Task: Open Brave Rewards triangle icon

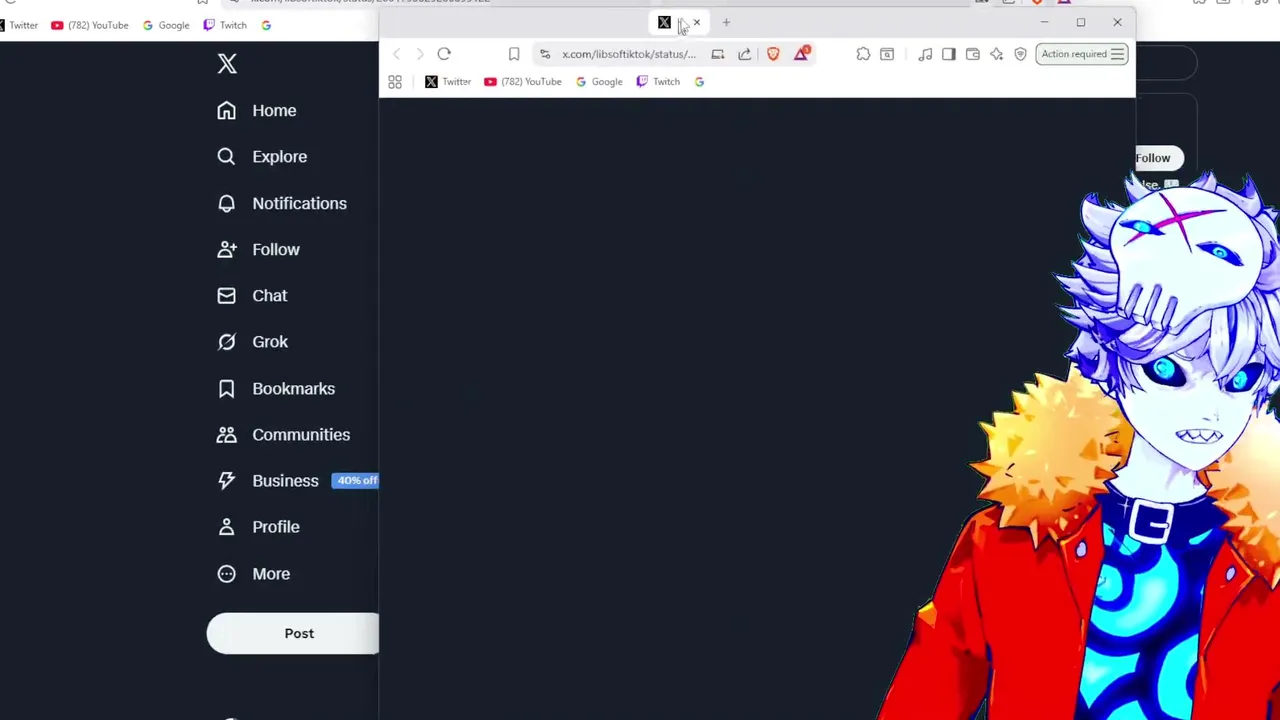Action: click(801, 53)
